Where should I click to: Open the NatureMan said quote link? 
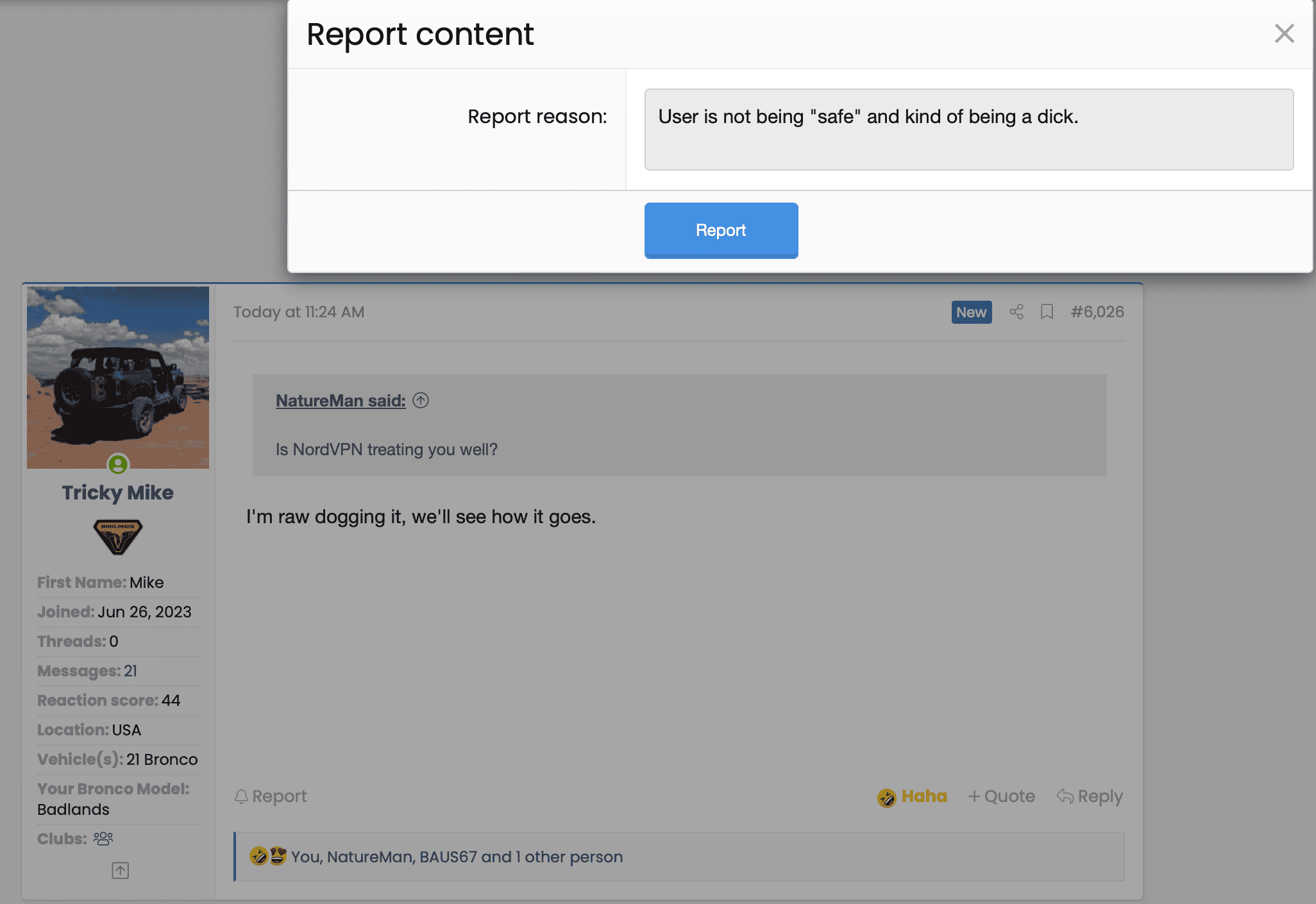pos(341,401)
